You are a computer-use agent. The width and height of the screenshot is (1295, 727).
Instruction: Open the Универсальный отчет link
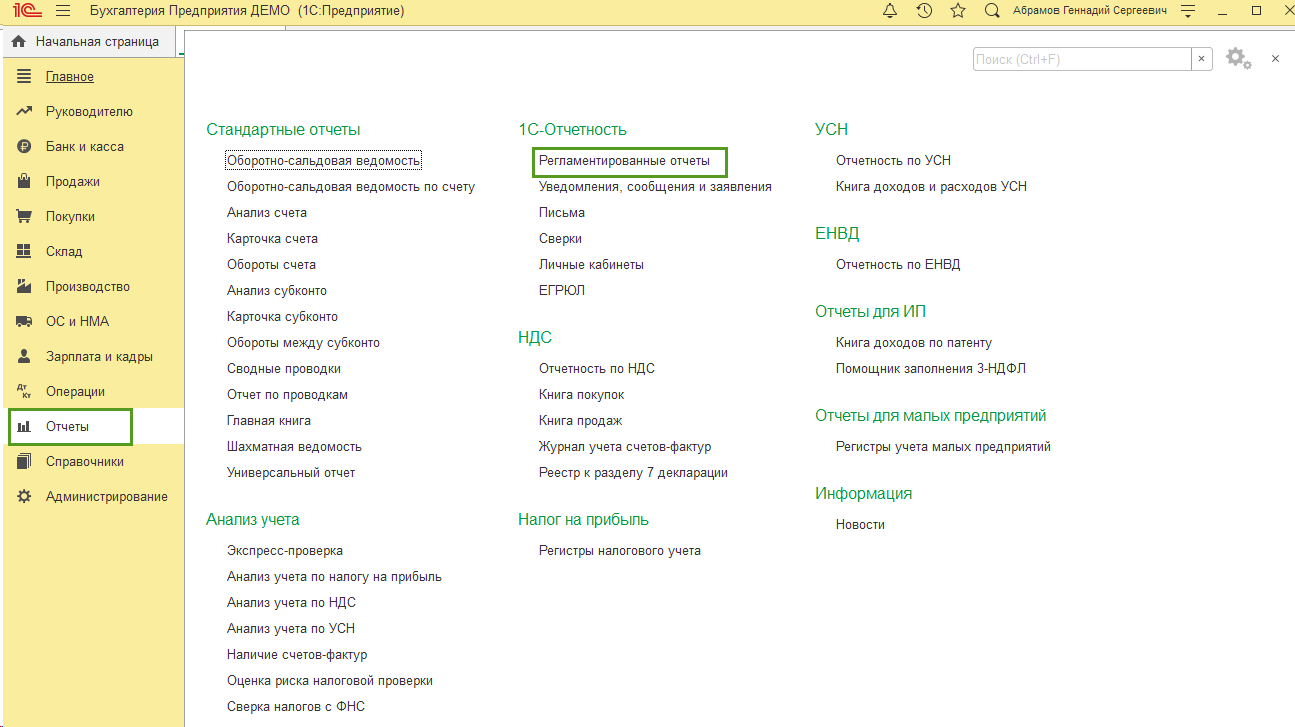291,472
